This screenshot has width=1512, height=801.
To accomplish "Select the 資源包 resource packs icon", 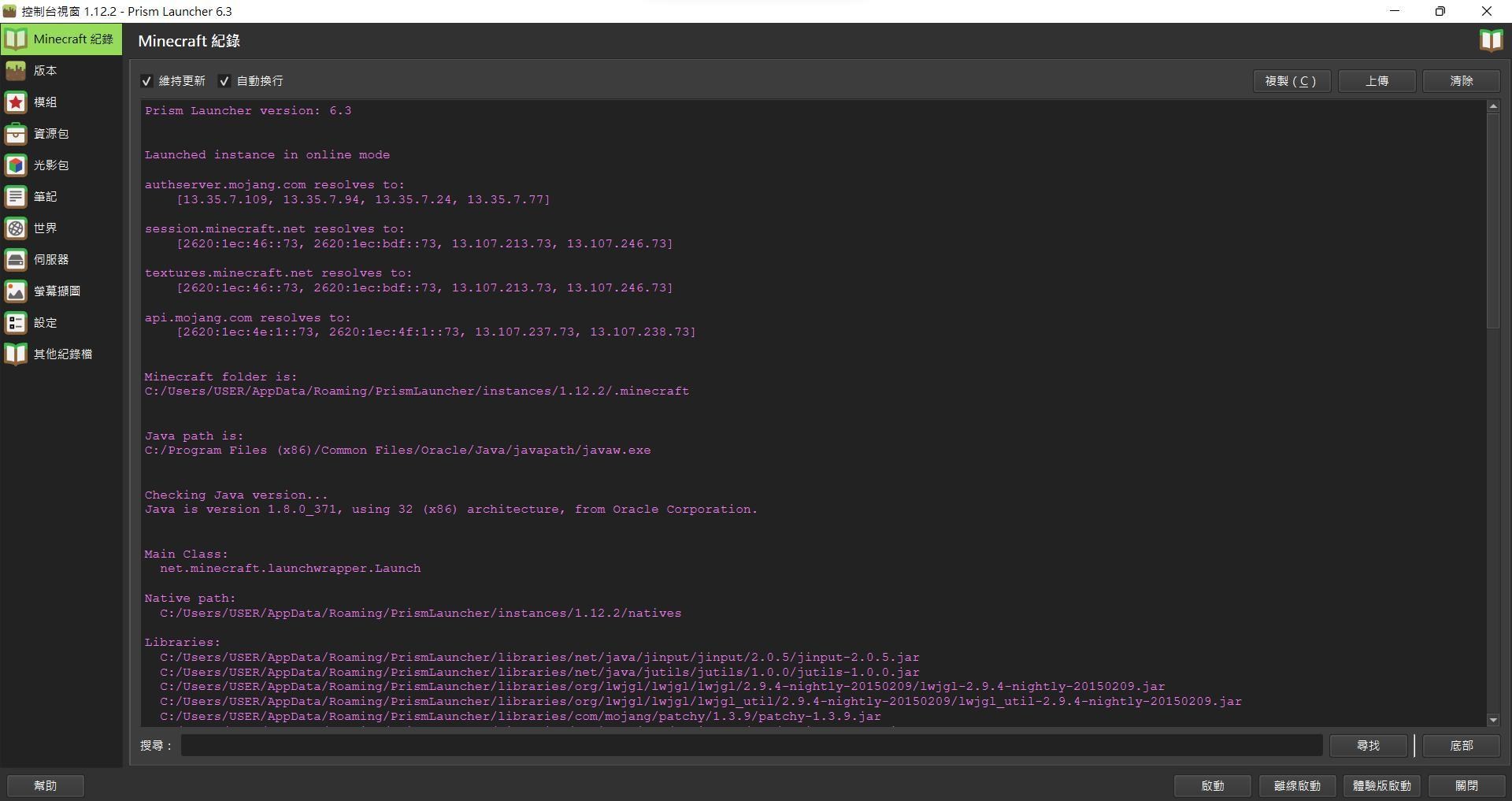I will coord(16,134).
